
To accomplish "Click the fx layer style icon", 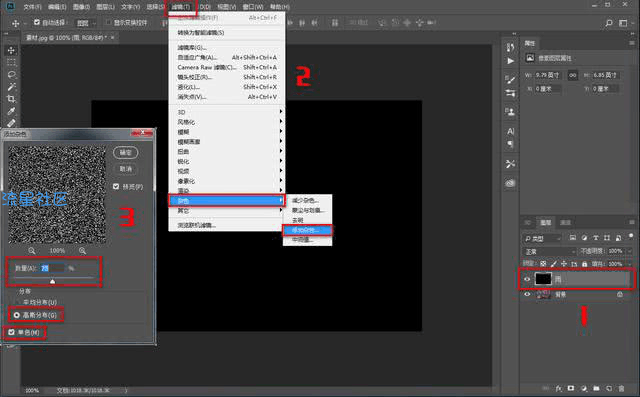I will (559, 388).
